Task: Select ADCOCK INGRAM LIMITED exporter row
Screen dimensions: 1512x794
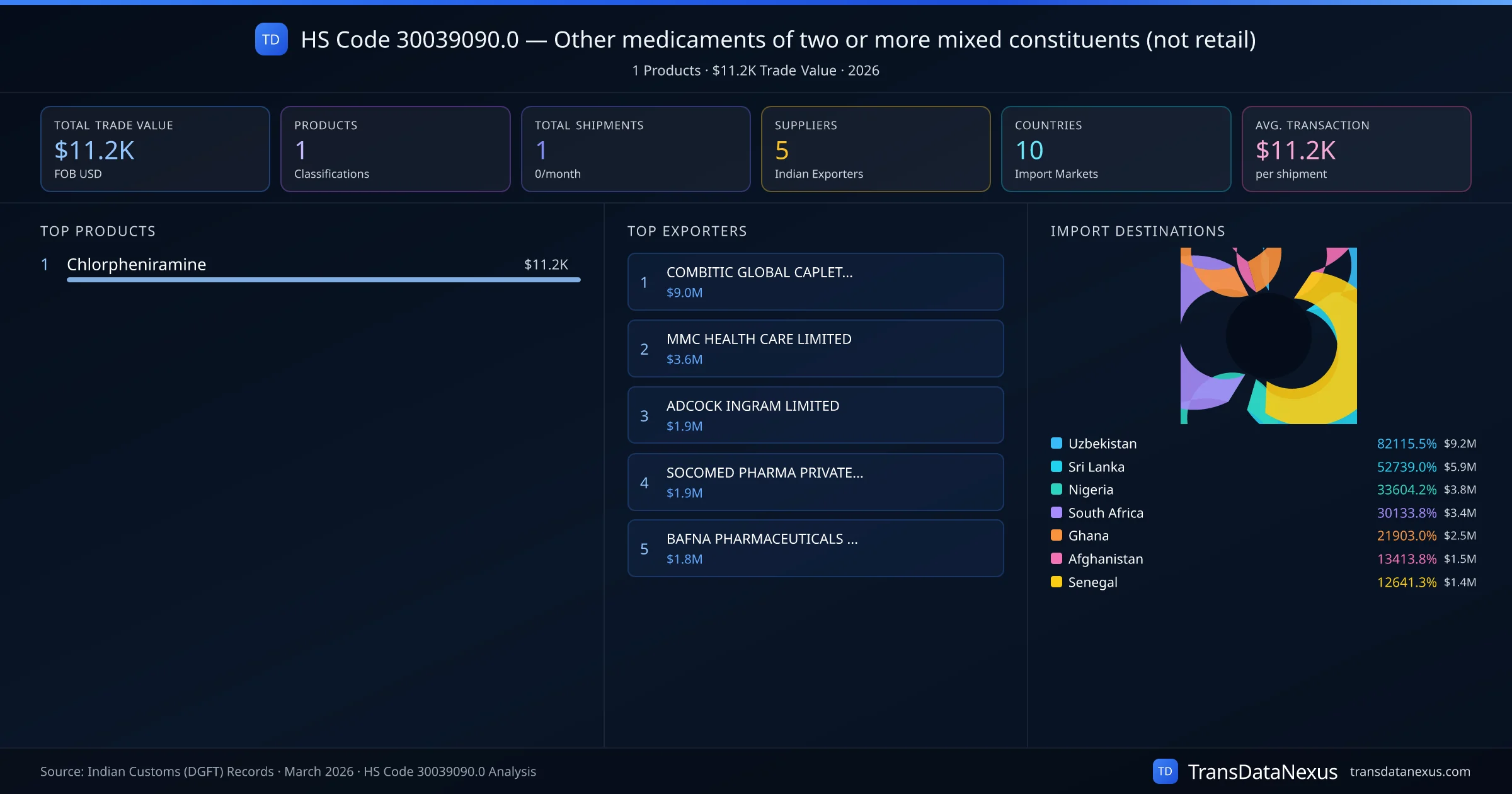Action: (815, 415)
